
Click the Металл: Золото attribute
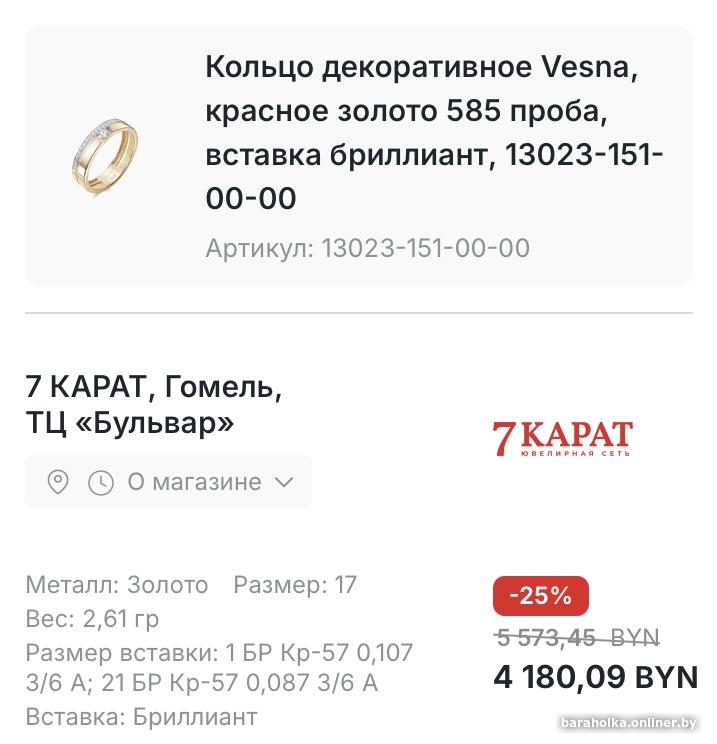pos(117,585)
